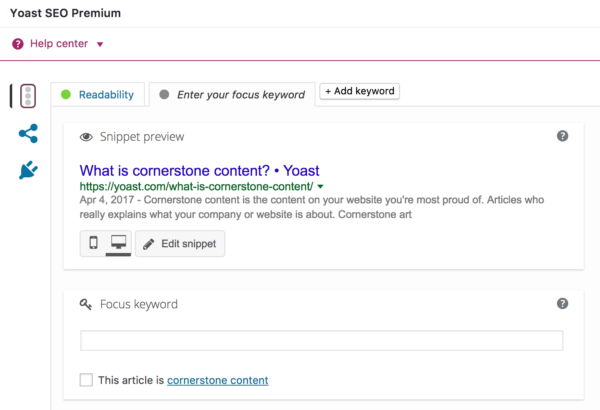Open the social share settings icon
The width and height of the screenshot is (600, 410).
point(28,133)
